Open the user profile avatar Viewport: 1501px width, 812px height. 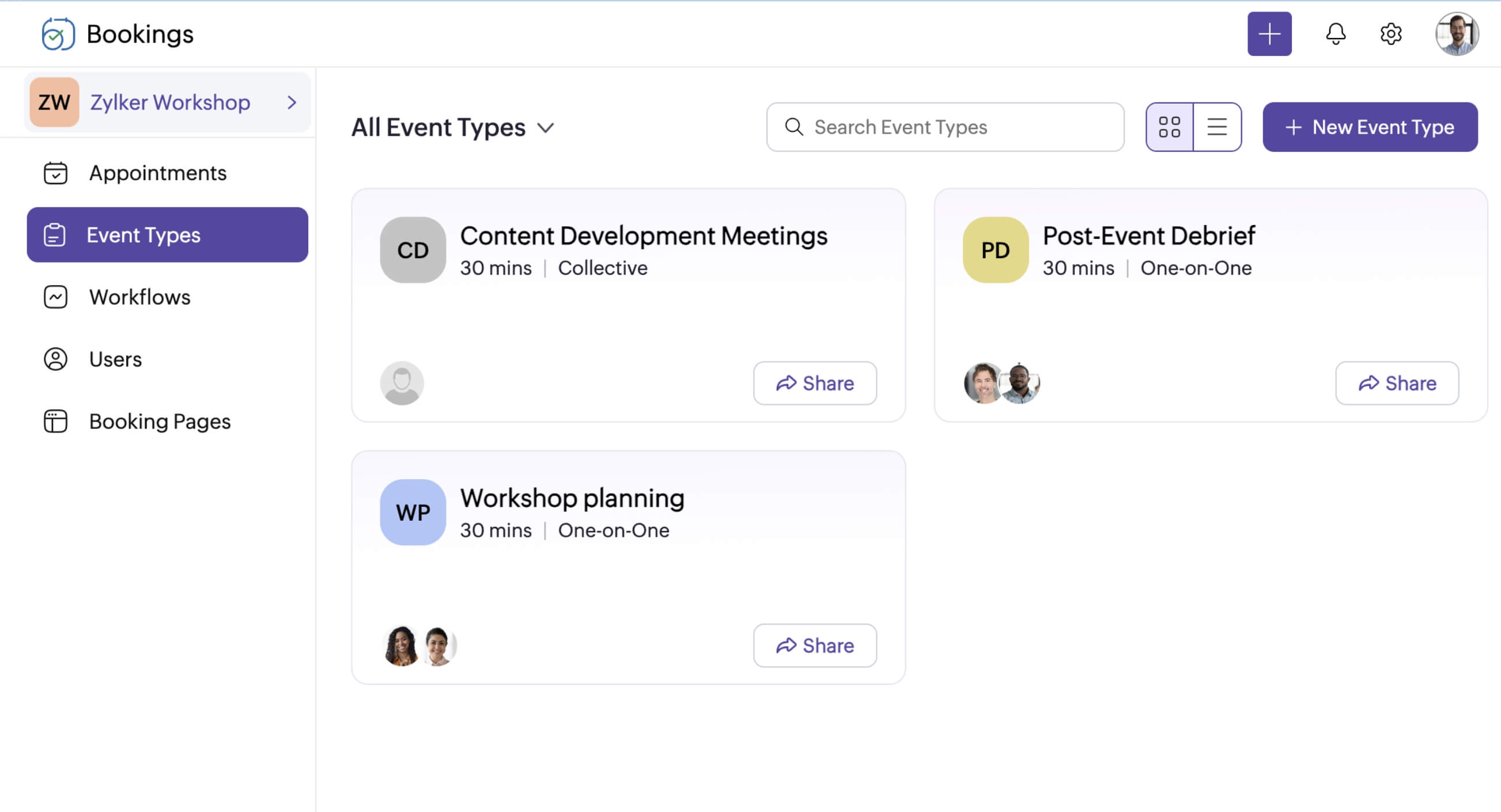1455,34
